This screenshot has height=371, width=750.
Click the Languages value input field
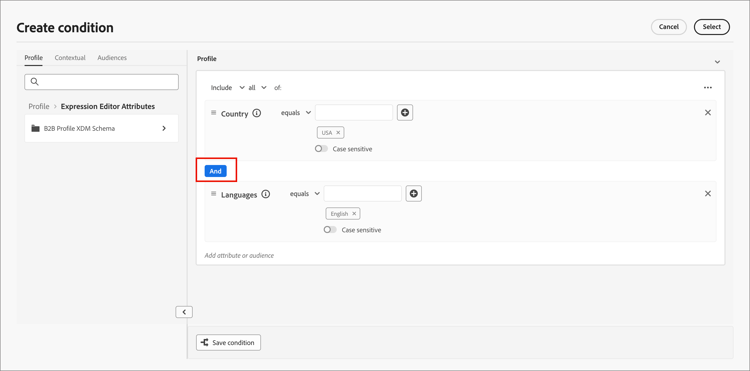tap(363, 194)
